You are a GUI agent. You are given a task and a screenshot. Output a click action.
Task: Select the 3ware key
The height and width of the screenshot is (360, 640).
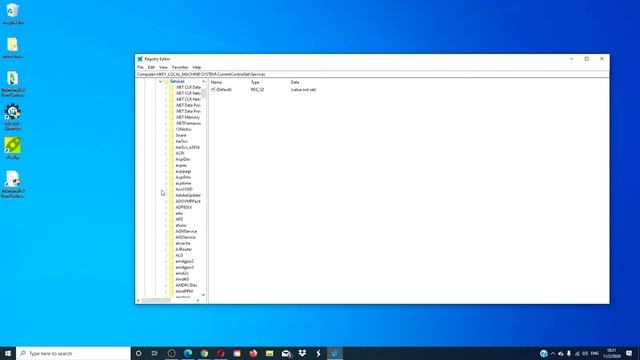(181, 136)
